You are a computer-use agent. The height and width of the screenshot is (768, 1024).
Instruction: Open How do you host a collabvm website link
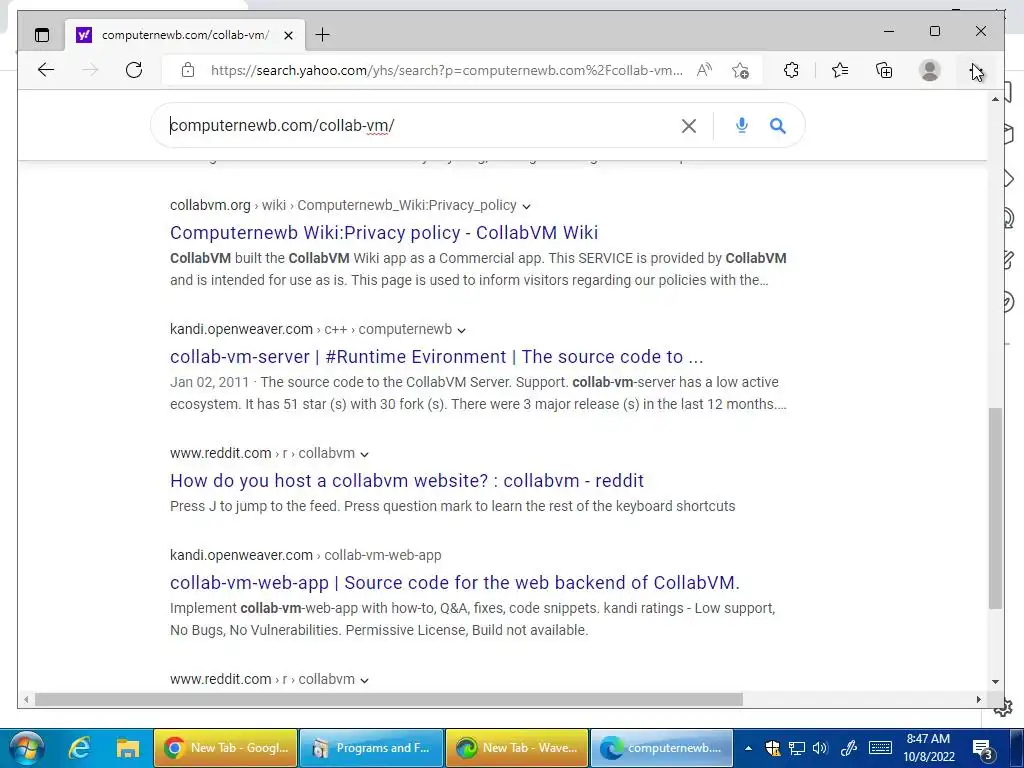407,481
